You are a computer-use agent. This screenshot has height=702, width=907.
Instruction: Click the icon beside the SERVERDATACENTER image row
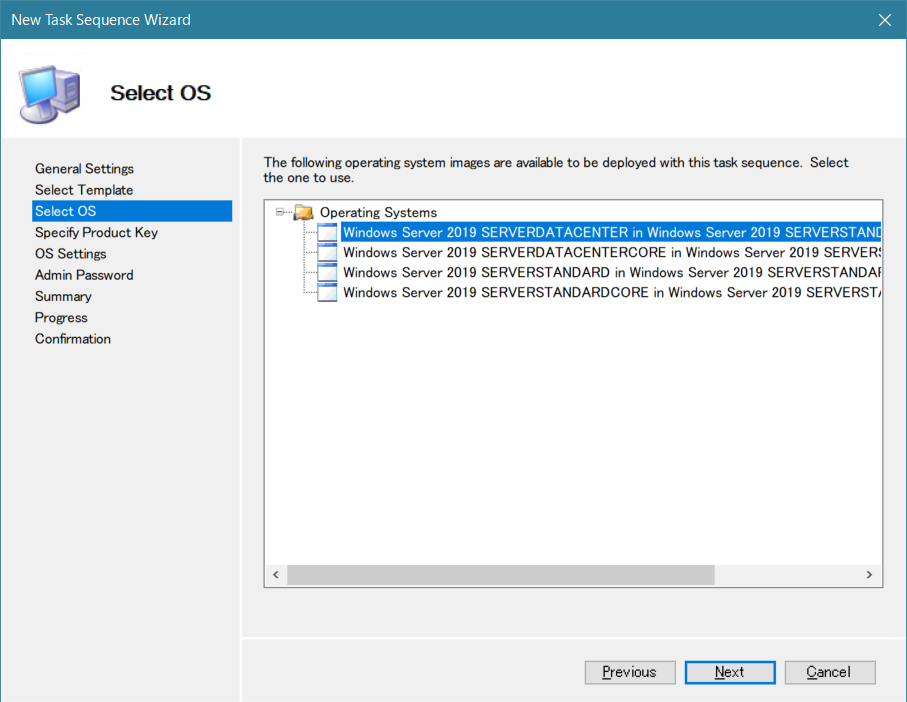point(327,232)
